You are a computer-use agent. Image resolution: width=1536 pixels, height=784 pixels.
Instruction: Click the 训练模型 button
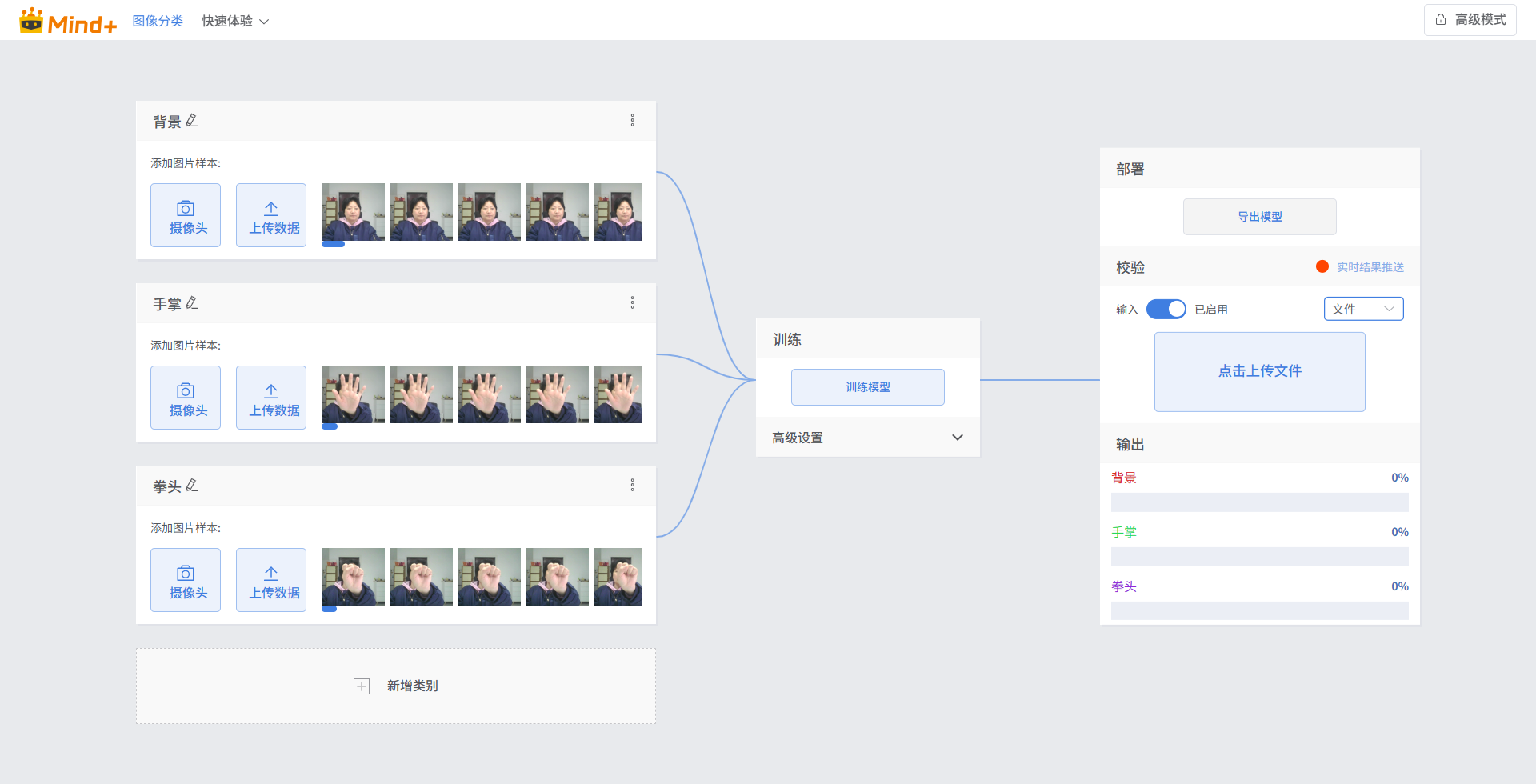coord(868,387)
